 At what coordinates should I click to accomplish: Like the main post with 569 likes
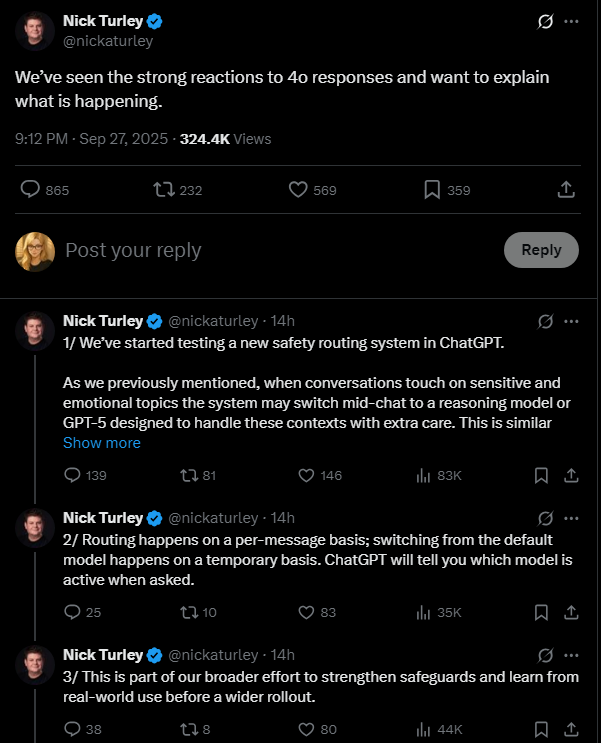[x=297, y=190]
